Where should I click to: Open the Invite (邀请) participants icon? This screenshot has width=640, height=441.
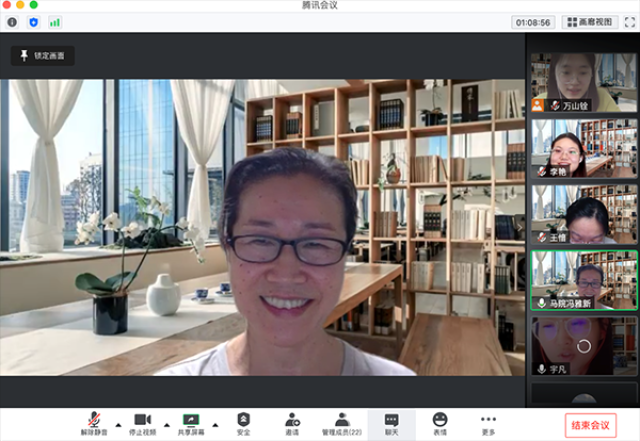pyautogui.click(x=292, y=424)
